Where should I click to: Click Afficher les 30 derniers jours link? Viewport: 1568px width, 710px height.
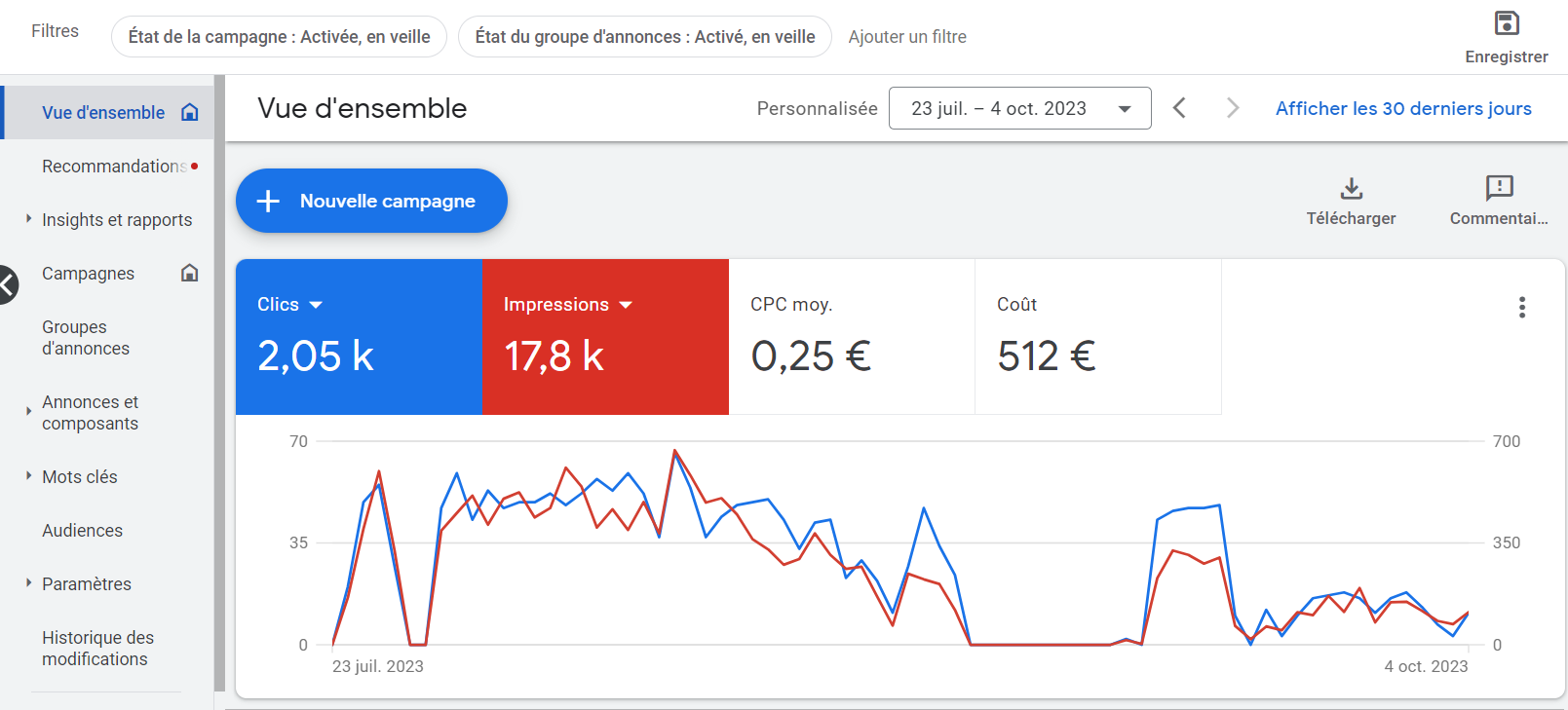1403,108
